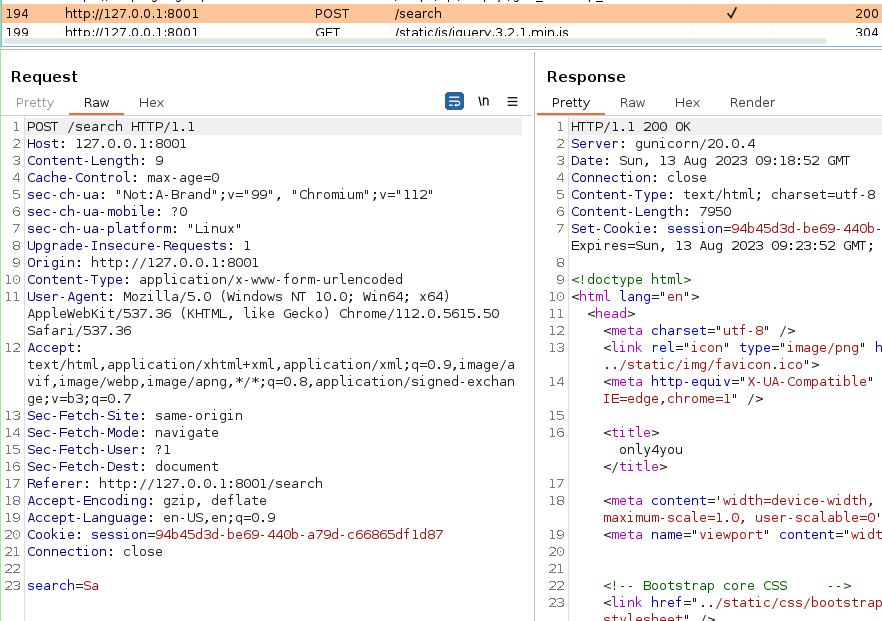The height and width of the screenshot is (621, 882).
Task: Select the Raw tab in Request panel
Action: [x=97, y=103]
